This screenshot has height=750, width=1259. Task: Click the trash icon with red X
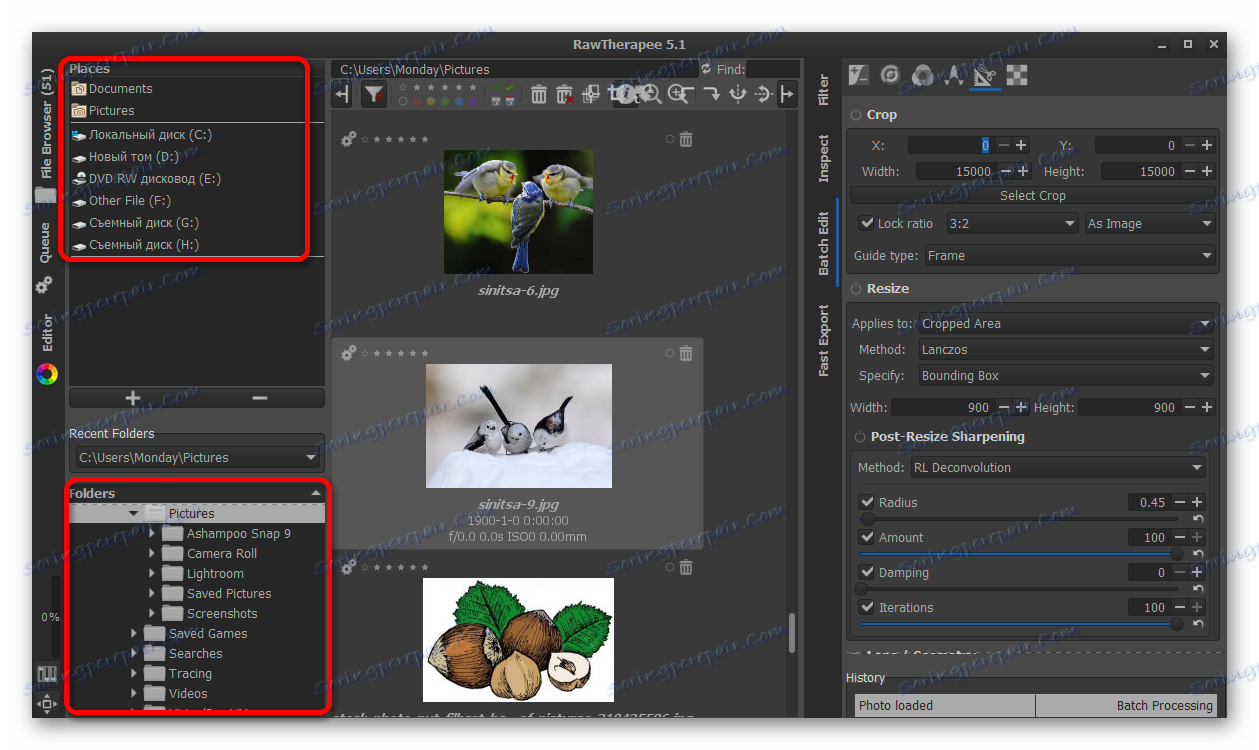coord(565,94)
